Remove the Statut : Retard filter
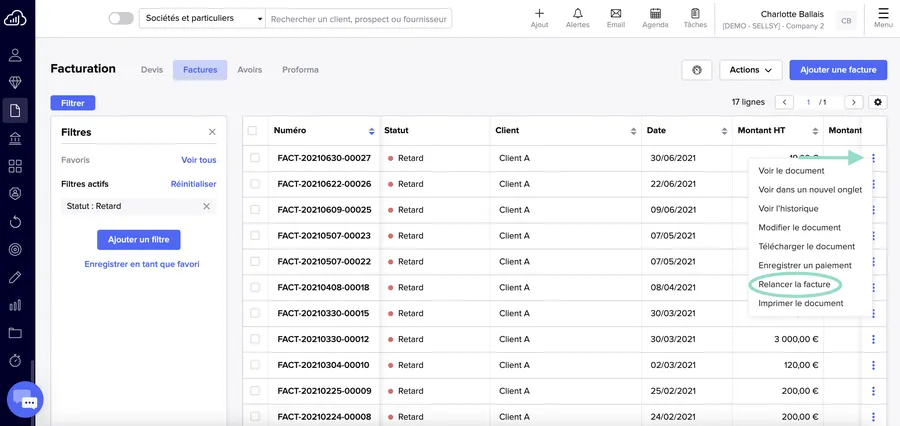The image size is (900, 426). click(x=207, y=206)
